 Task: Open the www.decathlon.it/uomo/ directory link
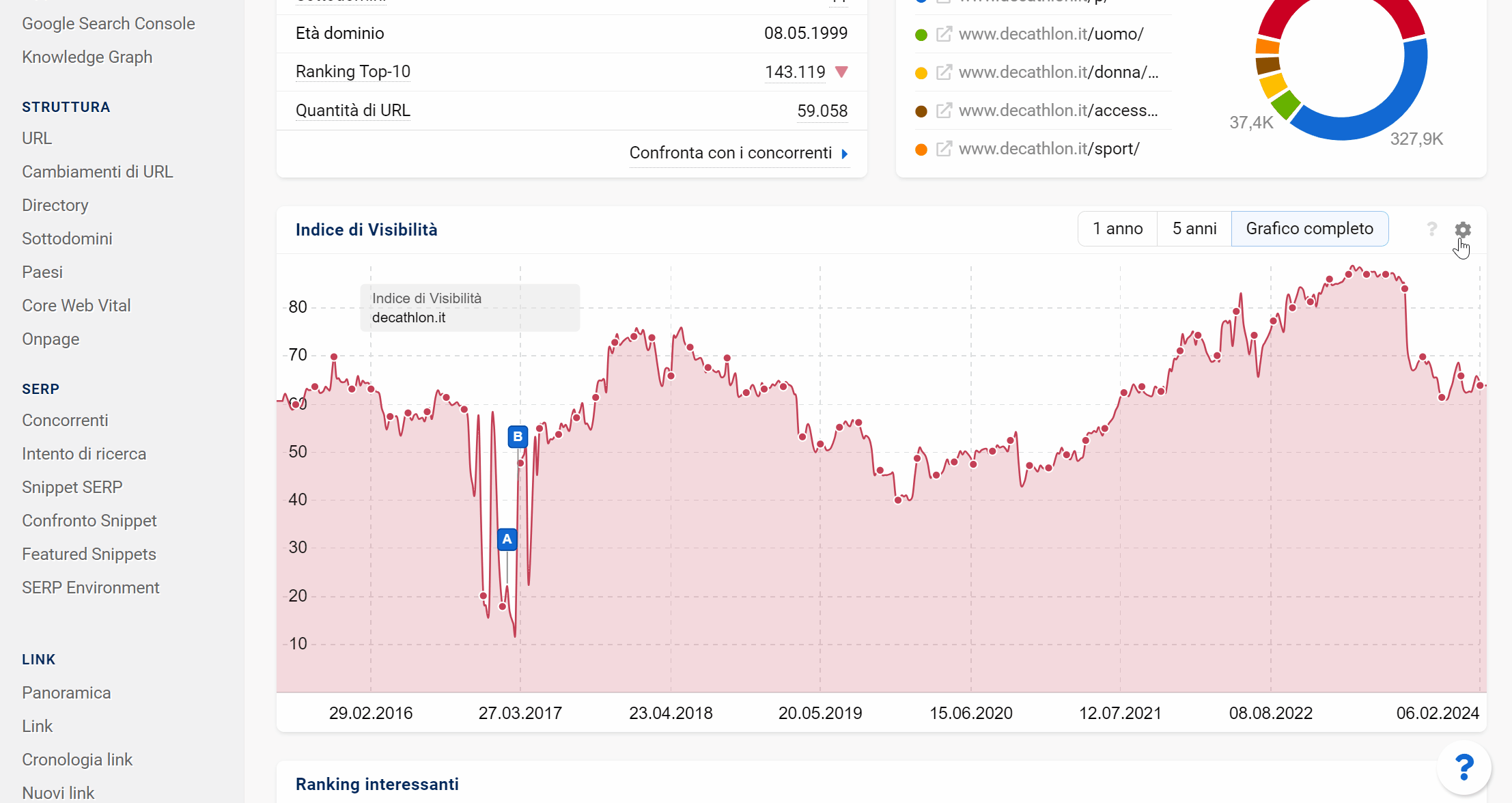pos(1051,34)
